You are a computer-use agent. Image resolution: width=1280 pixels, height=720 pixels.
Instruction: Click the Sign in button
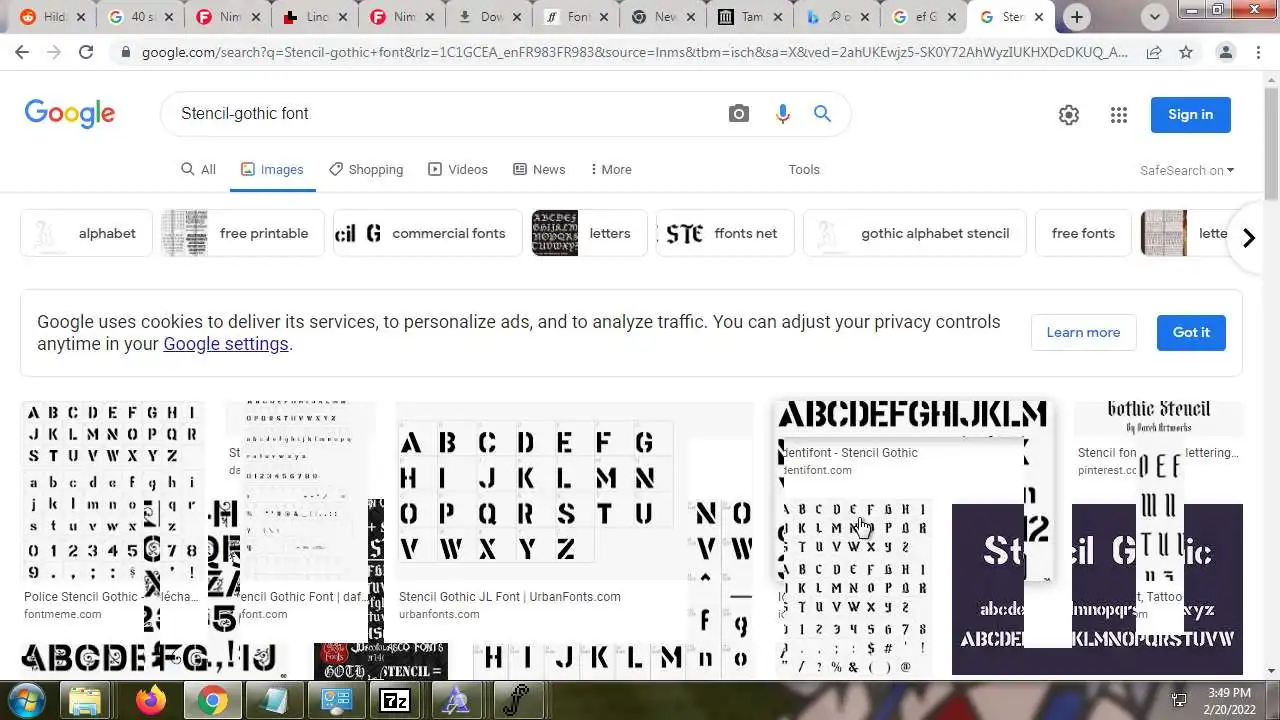point(1190,114)
